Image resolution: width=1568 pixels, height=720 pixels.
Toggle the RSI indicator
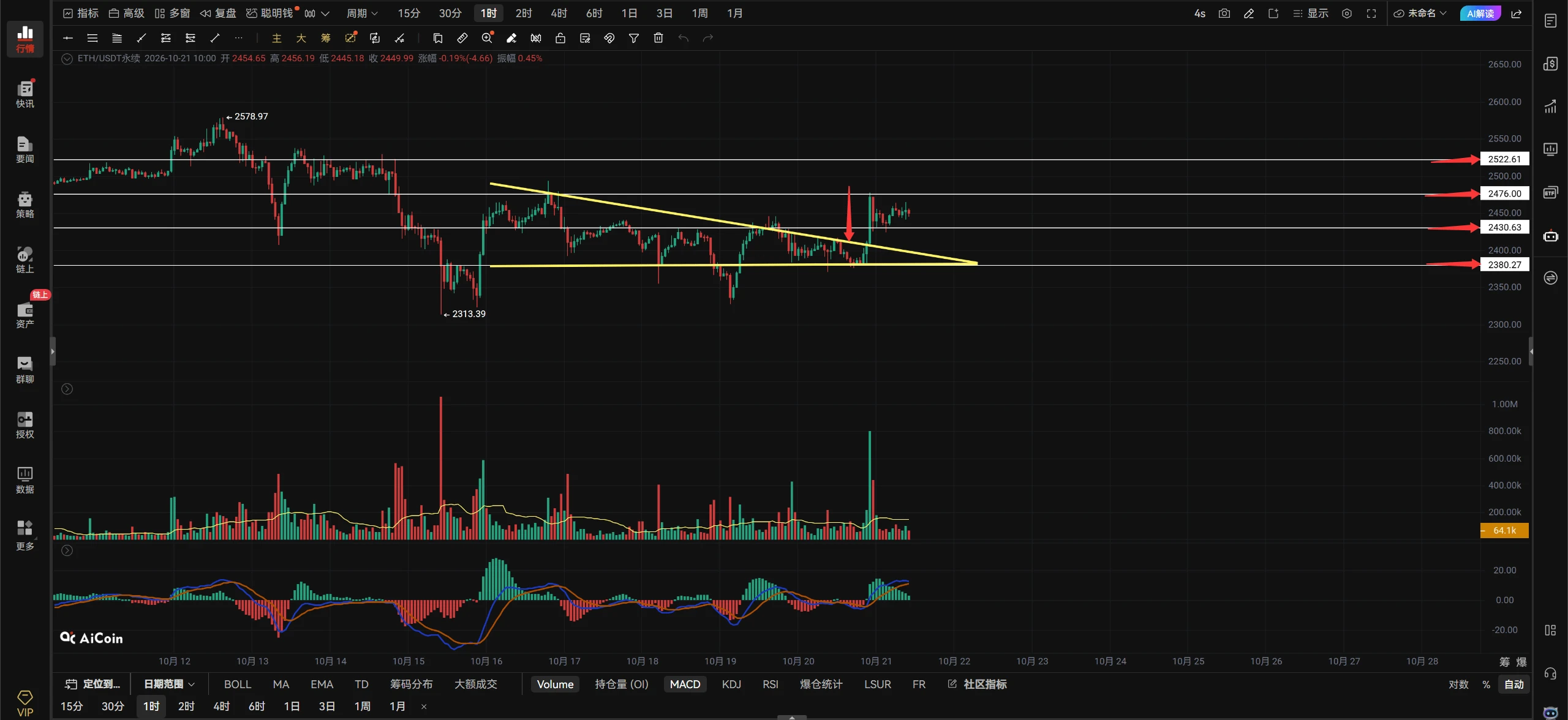771,684
